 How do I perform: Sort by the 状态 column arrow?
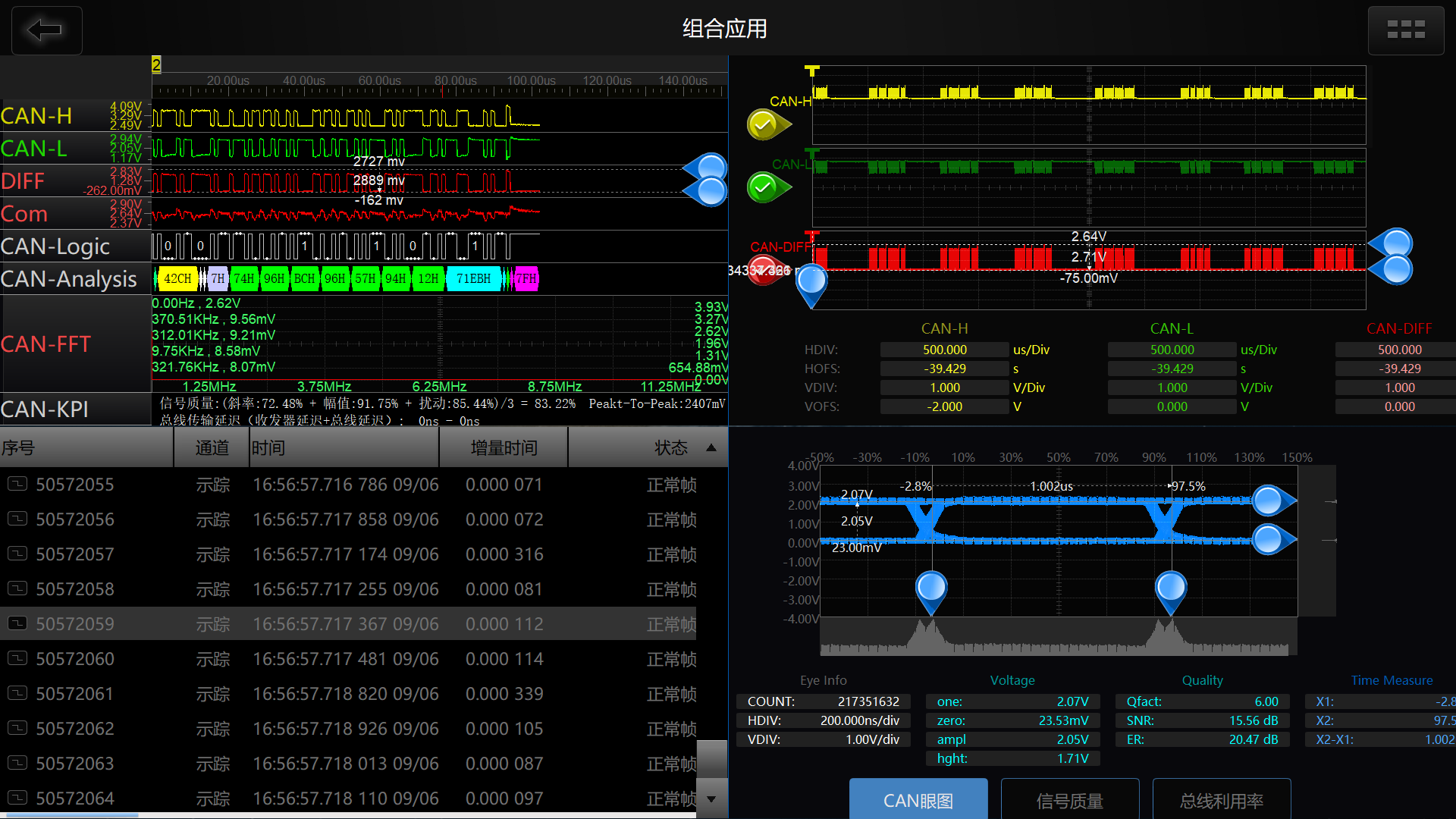pos(711,447)
